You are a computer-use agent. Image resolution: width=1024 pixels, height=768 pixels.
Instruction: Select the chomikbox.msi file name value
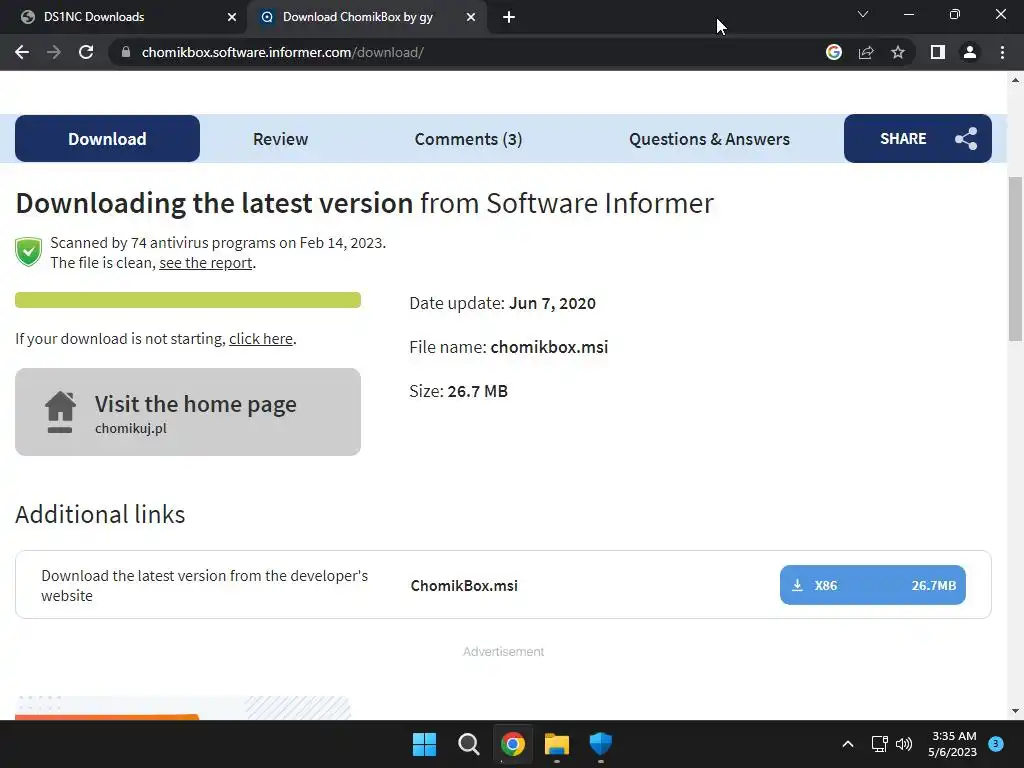(549, 347)
